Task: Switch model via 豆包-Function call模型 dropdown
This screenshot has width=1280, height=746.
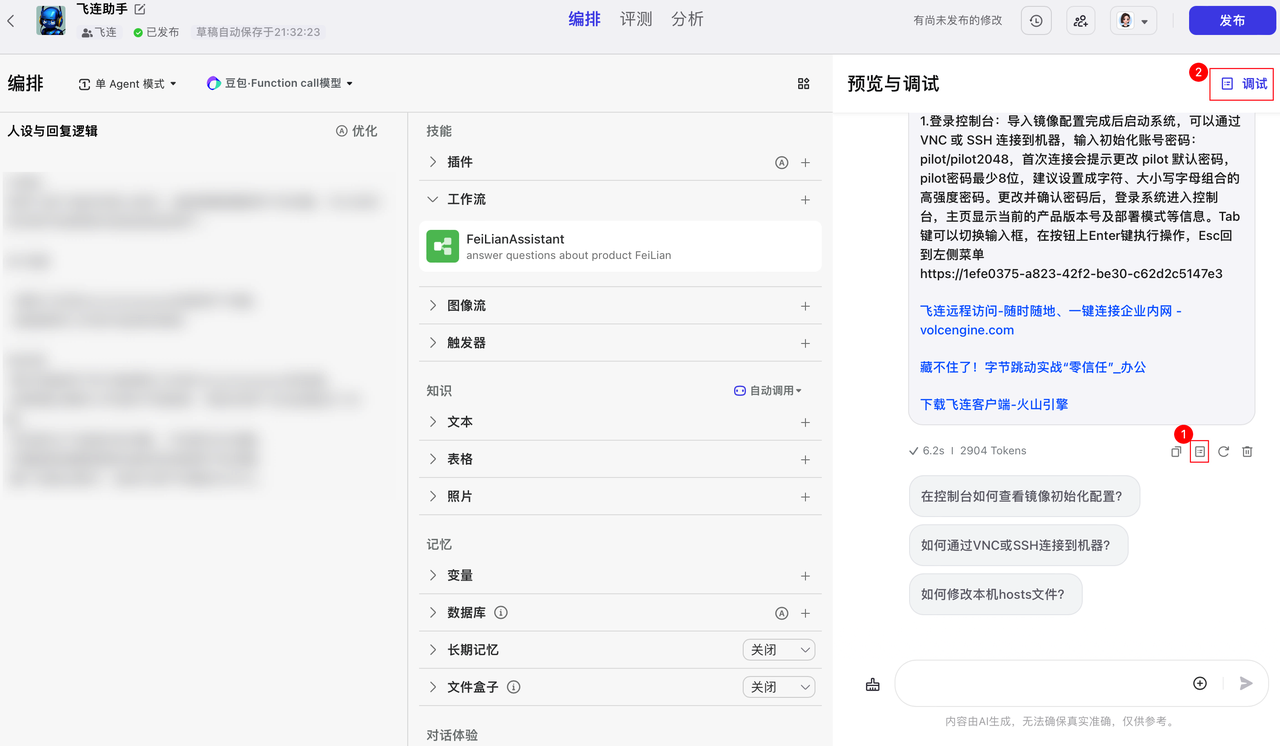Action: (277, 83)
